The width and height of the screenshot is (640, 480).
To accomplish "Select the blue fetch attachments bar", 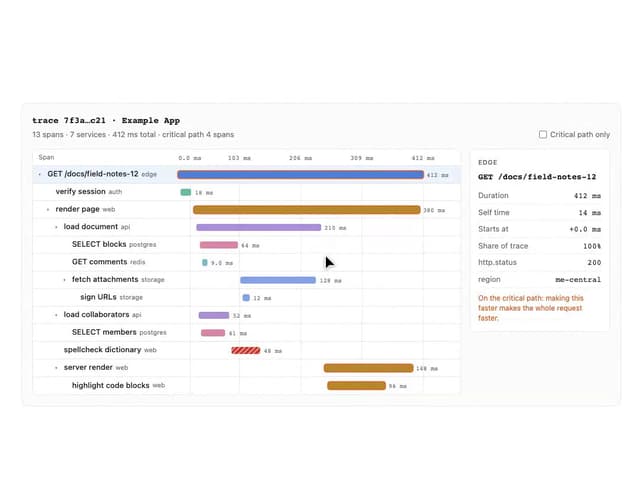I will 278,280.
